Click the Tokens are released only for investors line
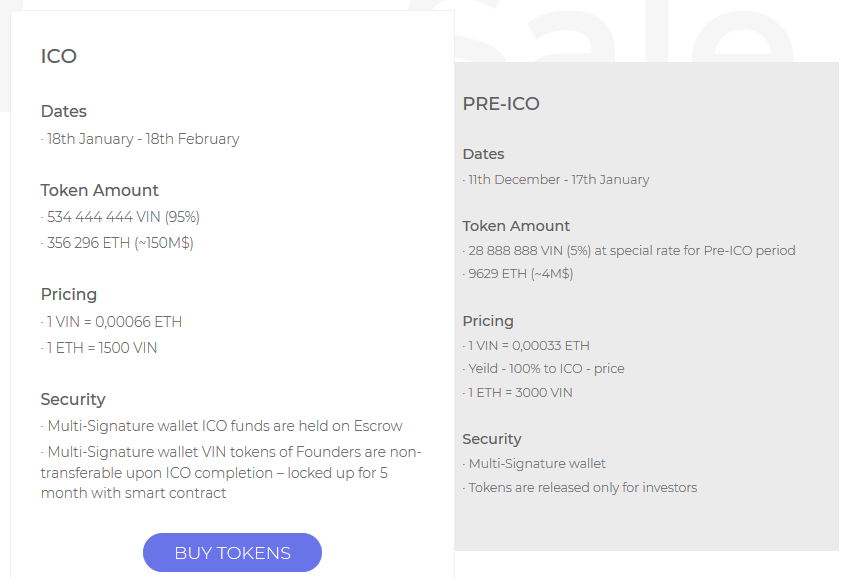 (x=580, y=487)
